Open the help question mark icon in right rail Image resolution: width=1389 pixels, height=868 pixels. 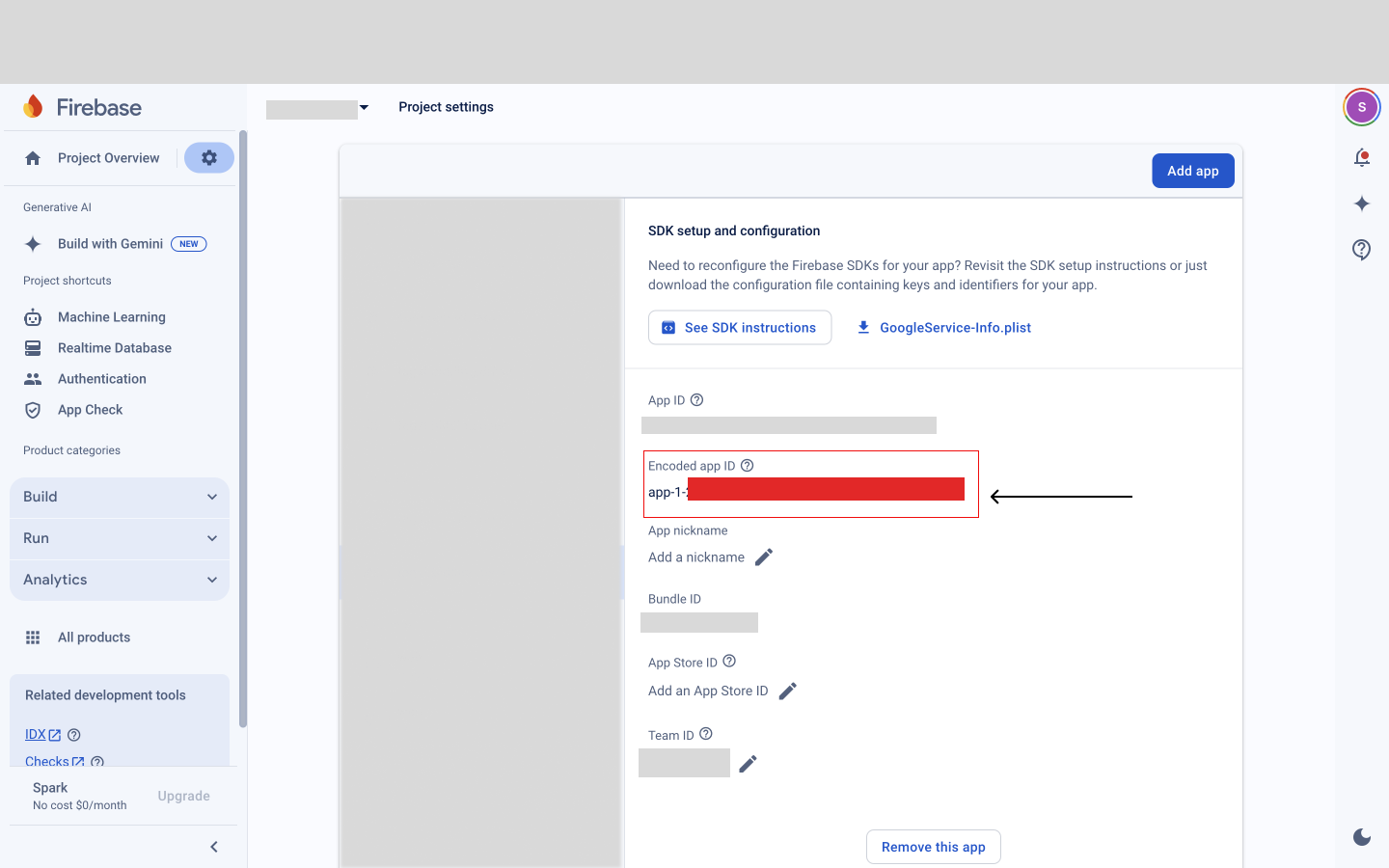tap(1362, 250)
